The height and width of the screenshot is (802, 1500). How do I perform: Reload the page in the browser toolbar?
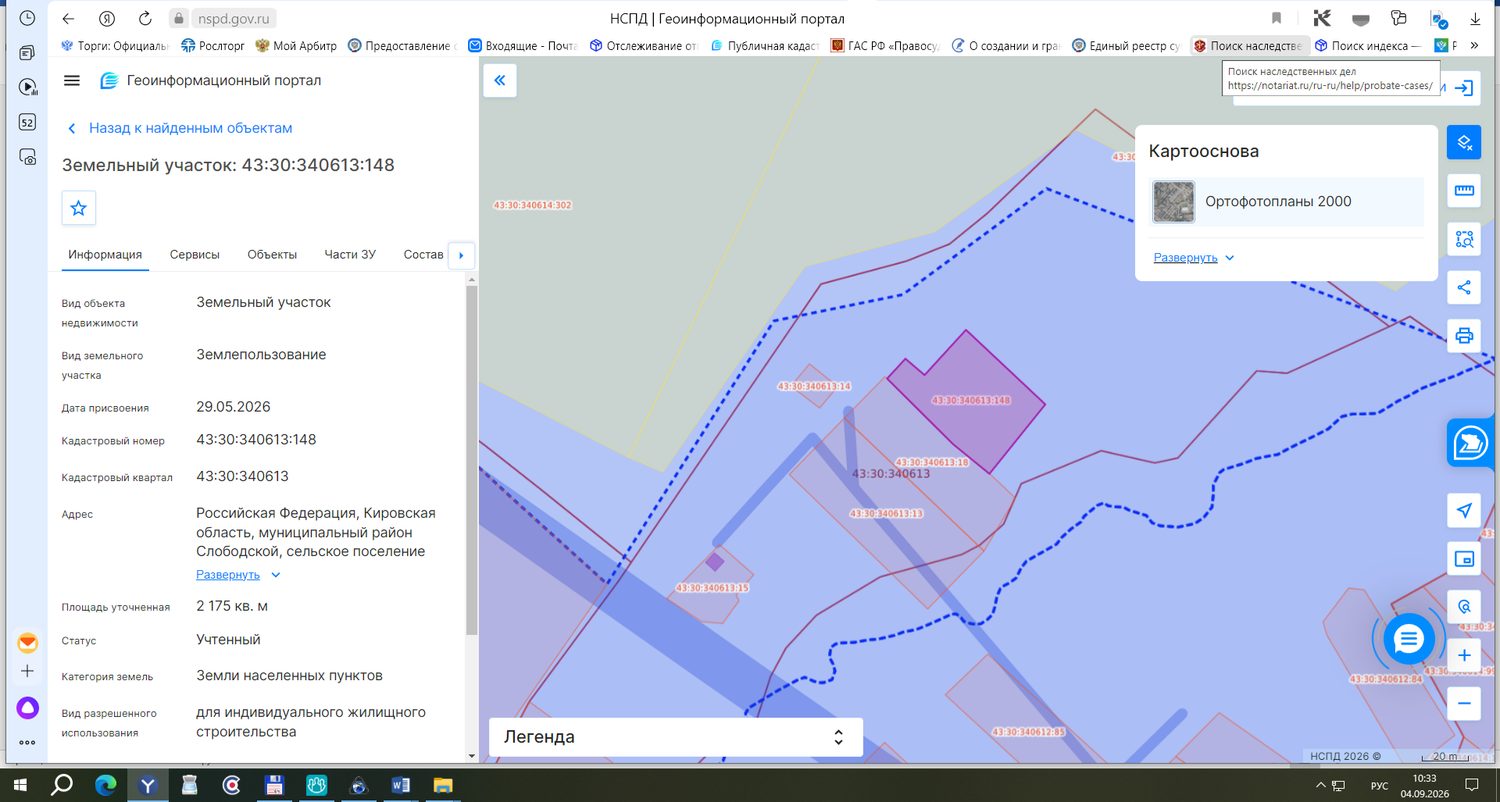coord(145,18)
